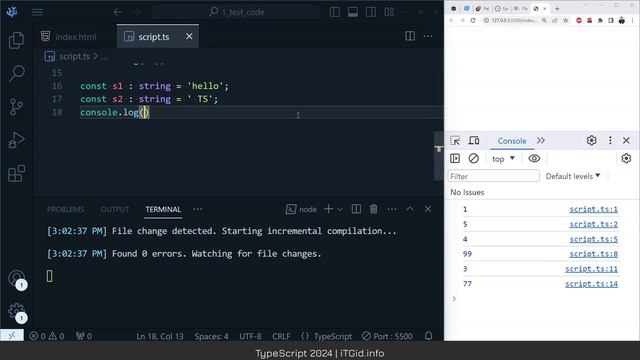Screen dimensions: 640x360
Task: Switch to the PROBLEMS panel tab
Action: [65, 209]
